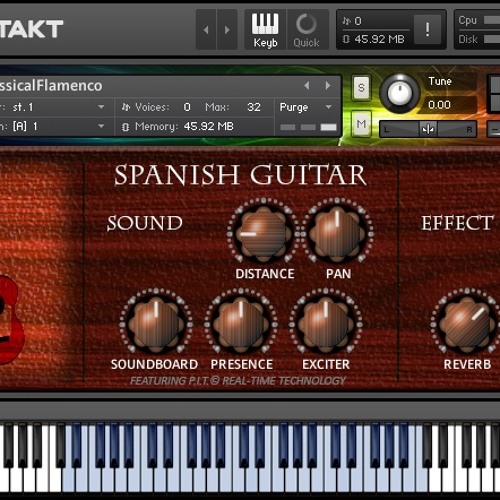Click the Max voices value 32
The image size is (500, 500).
254,107
